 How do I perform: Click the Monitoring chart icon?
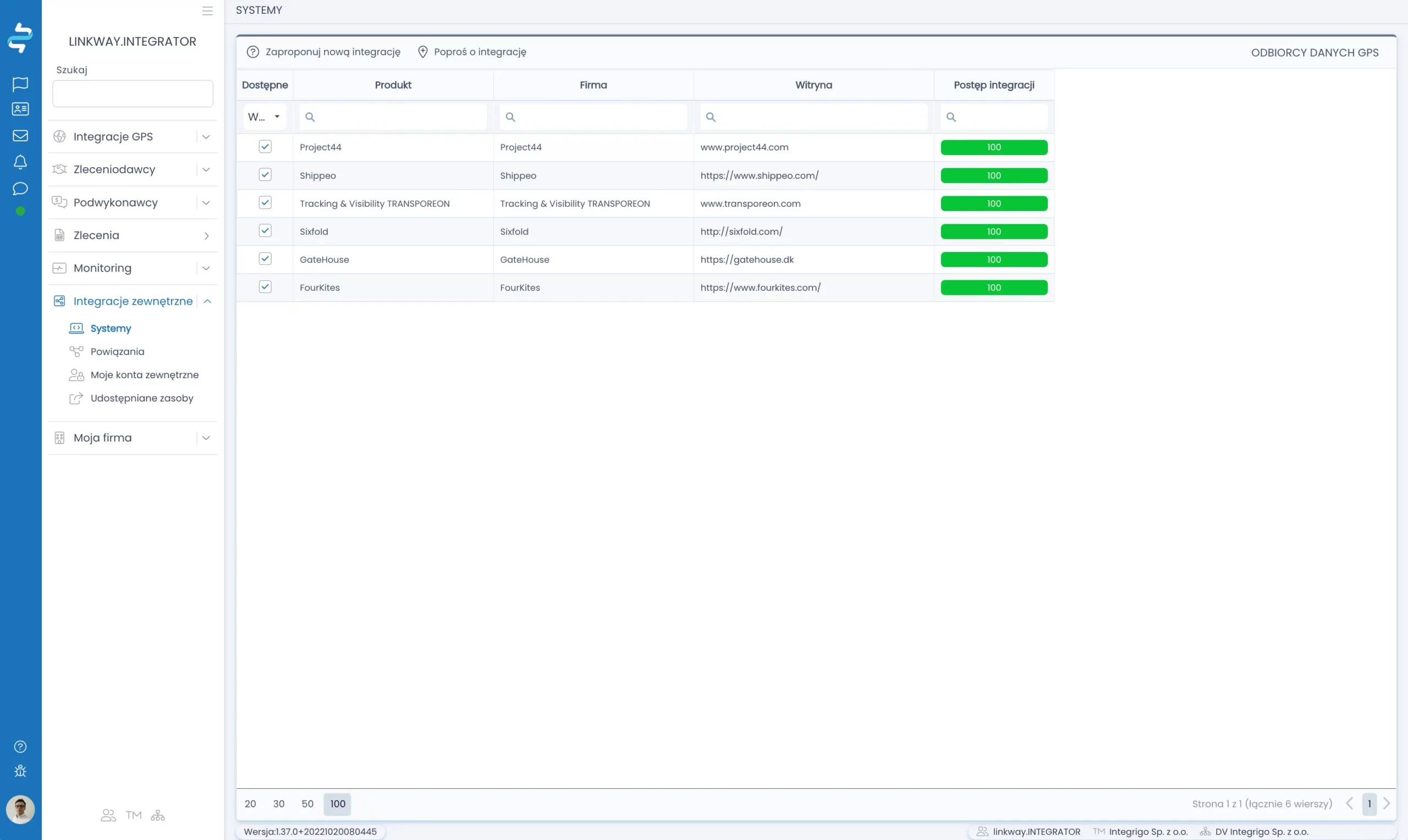click(59, 268)
